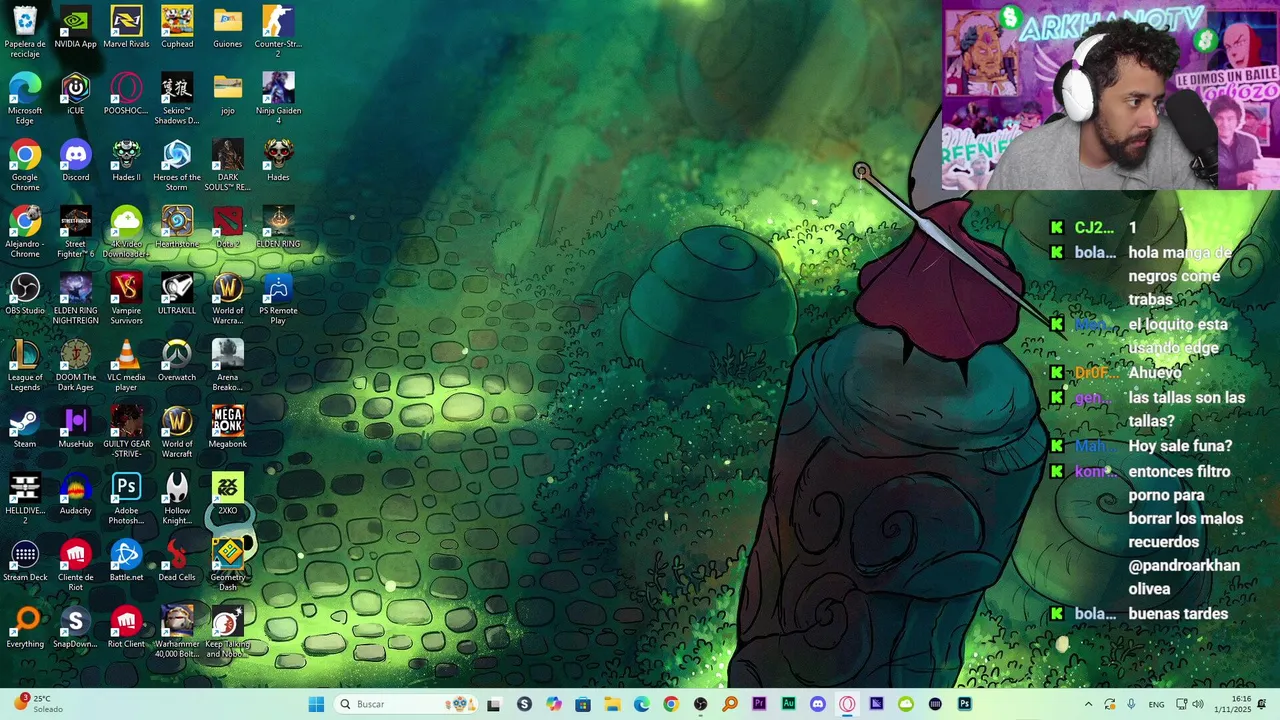This screenshot has height=720, width=1280.
Task: Open Discord from the taskbar
Action: 818,704
